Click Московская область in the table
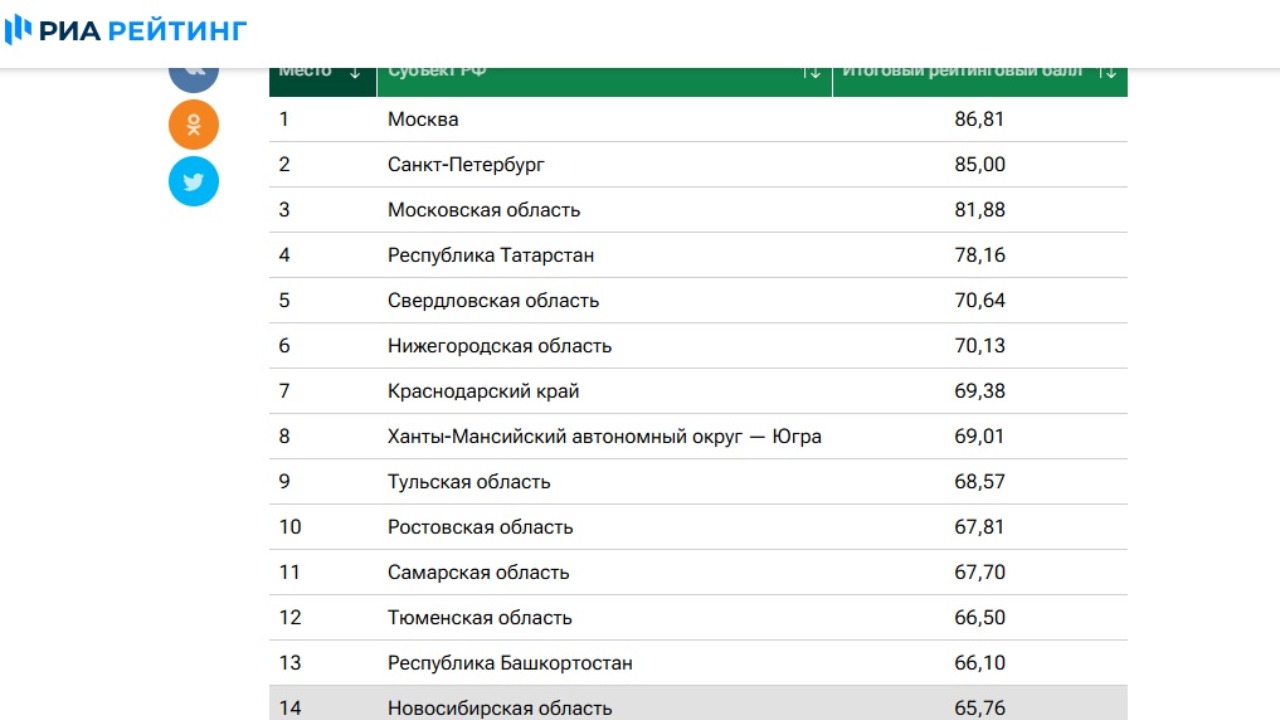The image size is (1280, 720). 484,210
